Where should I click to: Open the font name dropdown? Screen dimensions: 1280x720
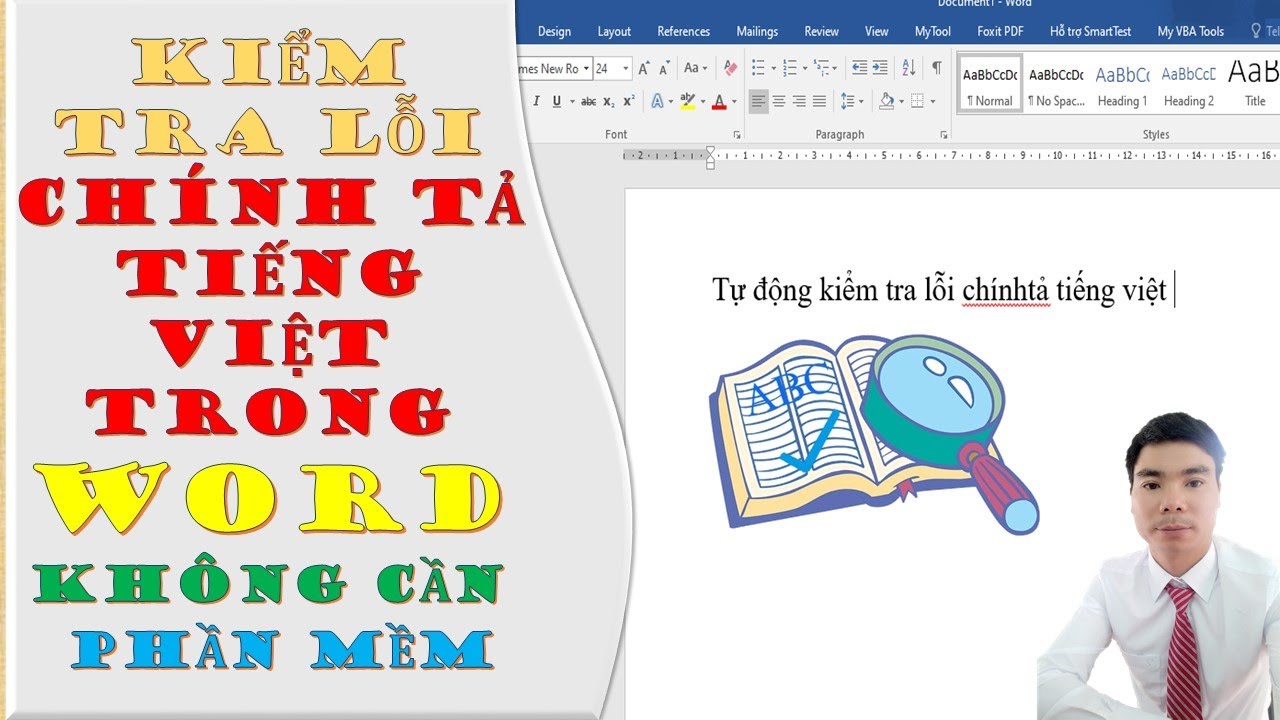[x=587, y=68]
